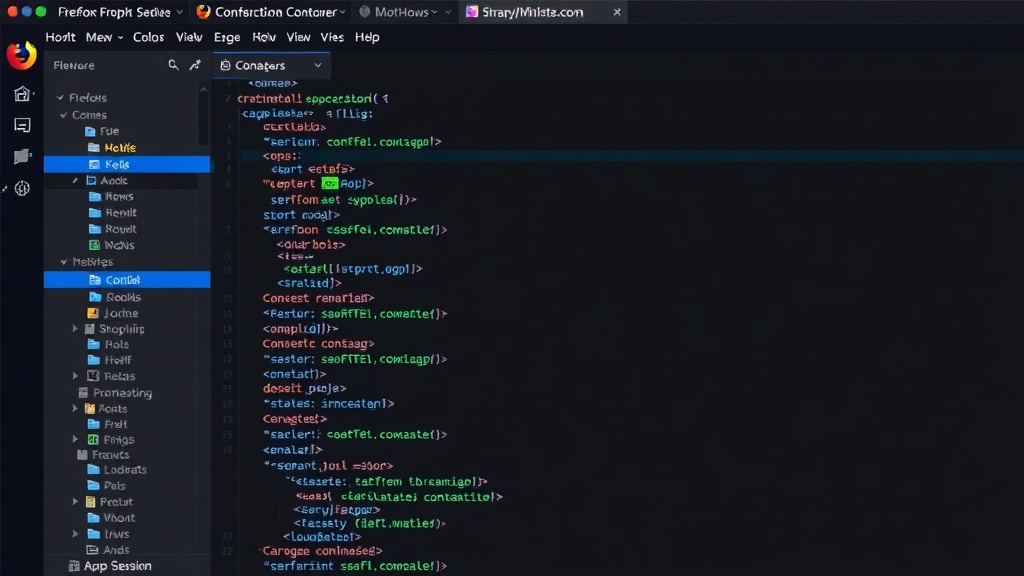Click the Firefox icon on Confarction Contaner tab
The width and height of the screenshot is (1024, 576).
pos(204,12)
